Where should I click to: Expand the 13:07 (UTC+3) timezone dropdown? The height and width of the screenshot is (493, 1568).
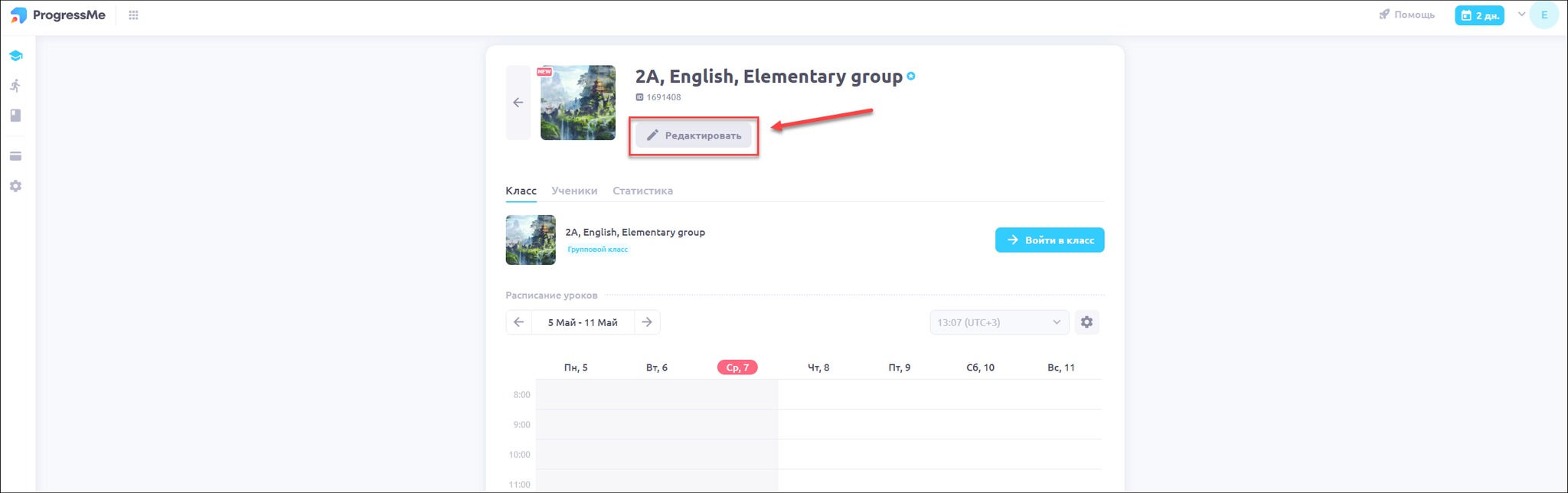point(998,322)
